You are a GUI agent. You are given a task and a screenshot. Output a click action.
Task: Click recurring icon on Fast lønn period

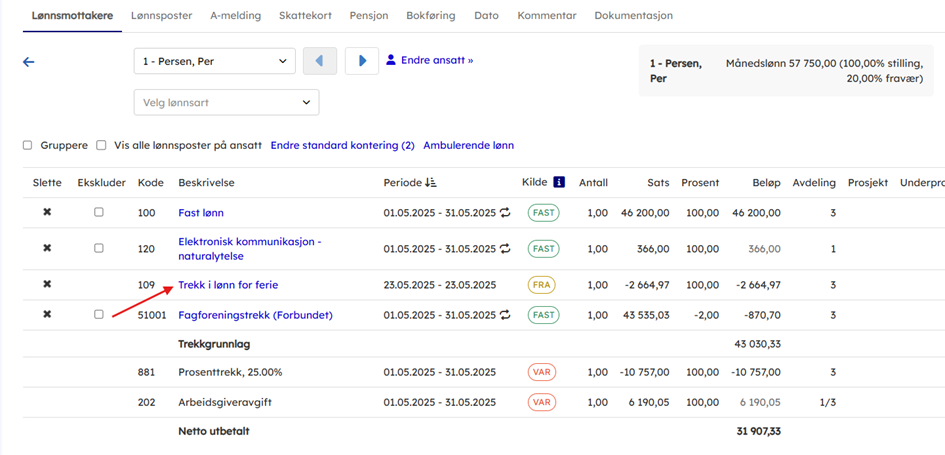[506, 213]
